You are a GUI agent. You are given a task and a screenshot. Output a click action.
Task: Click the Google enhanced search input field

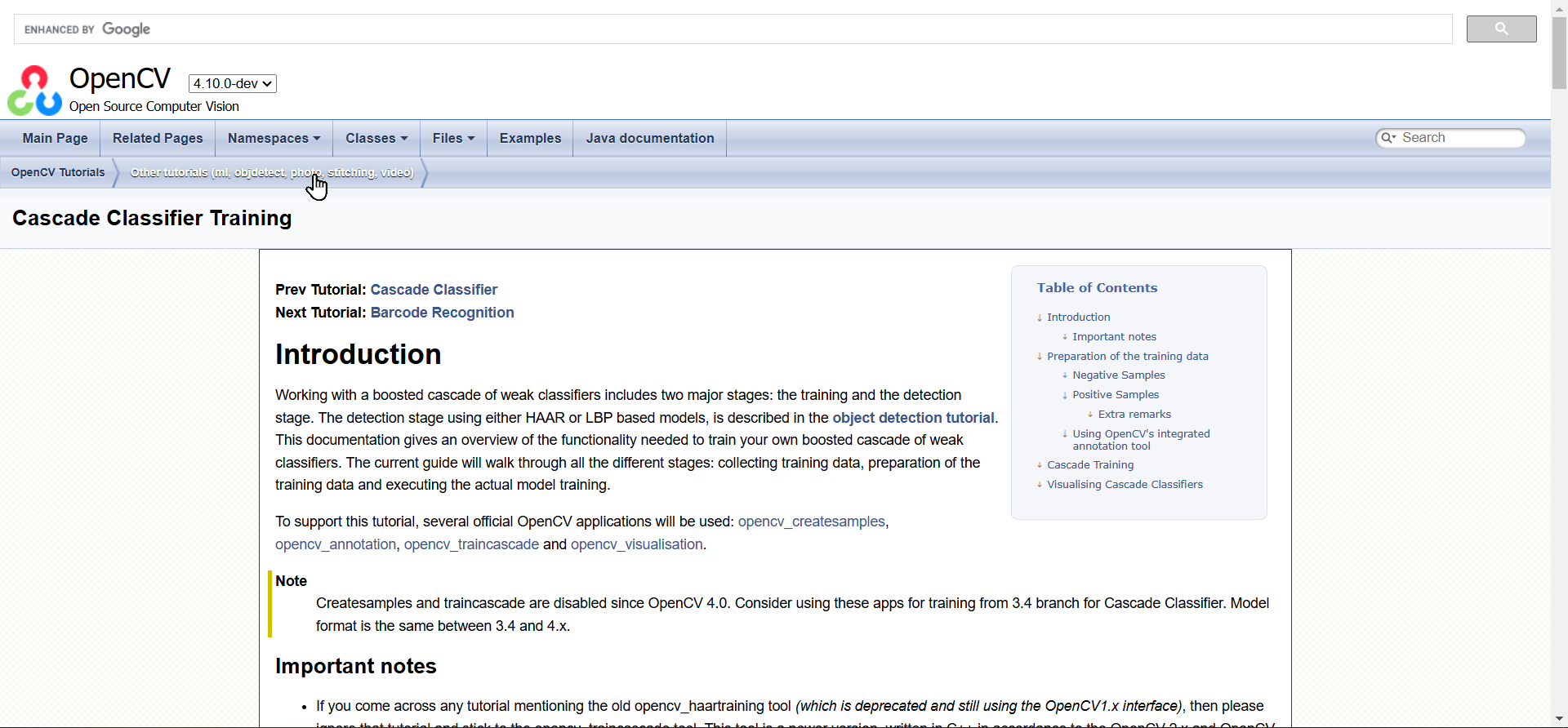point(735,29)
